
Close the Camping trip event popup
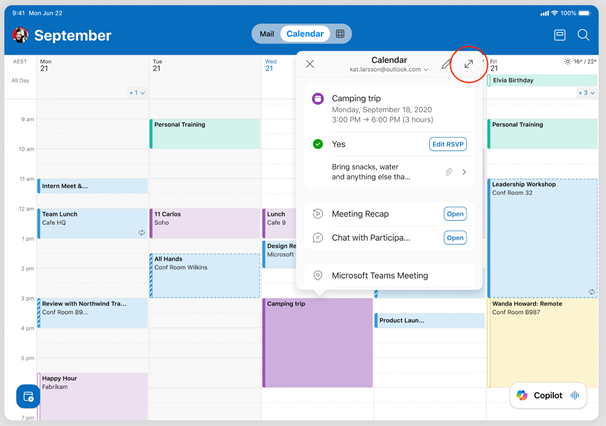pos(310,64)
